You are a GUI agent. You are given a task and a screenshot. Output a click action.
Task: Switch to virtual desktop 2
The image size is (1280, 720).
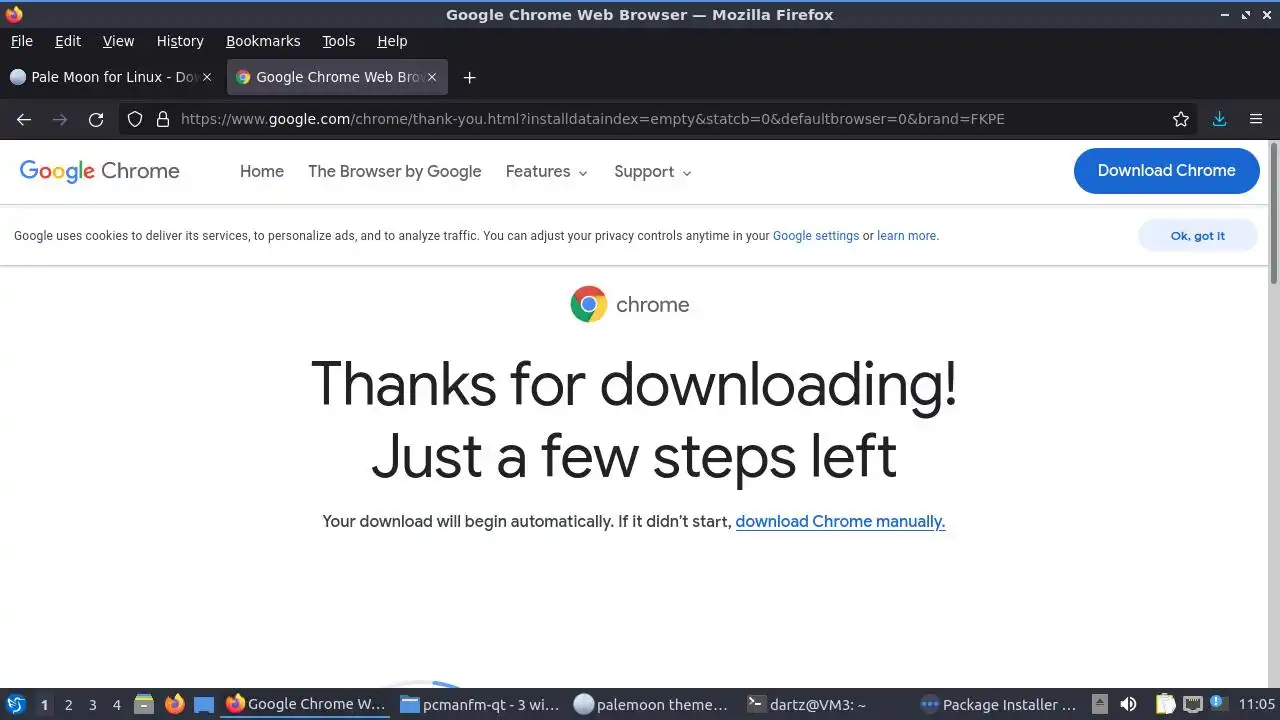click(68, 705)
